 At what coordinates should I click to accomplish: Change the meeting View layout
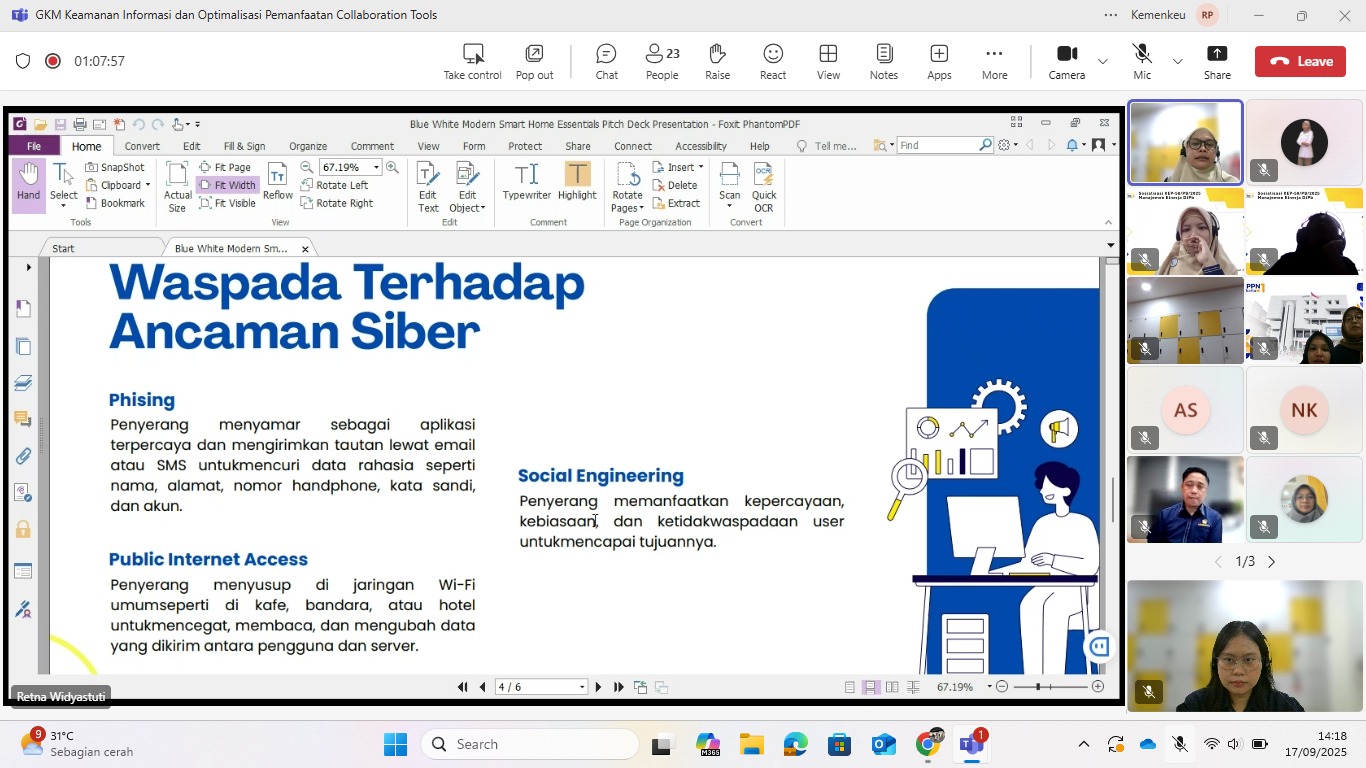(828, 61)
